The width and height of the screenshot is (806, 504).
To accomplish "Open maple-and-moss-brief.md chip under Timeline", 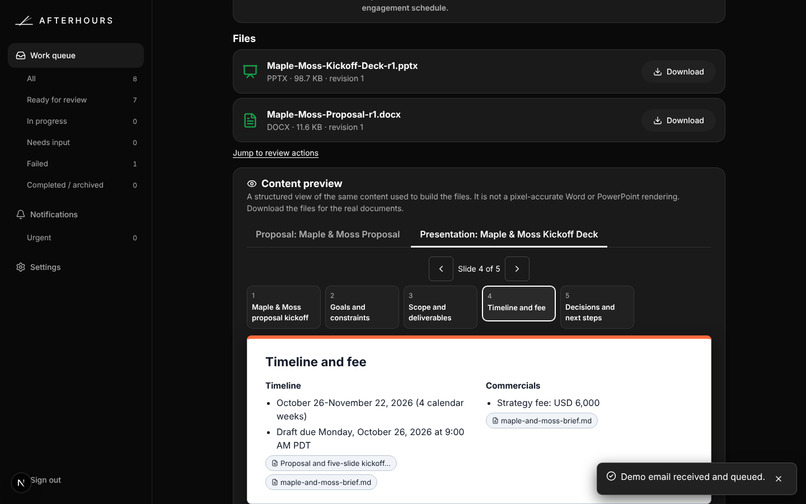I will point(321,482).
